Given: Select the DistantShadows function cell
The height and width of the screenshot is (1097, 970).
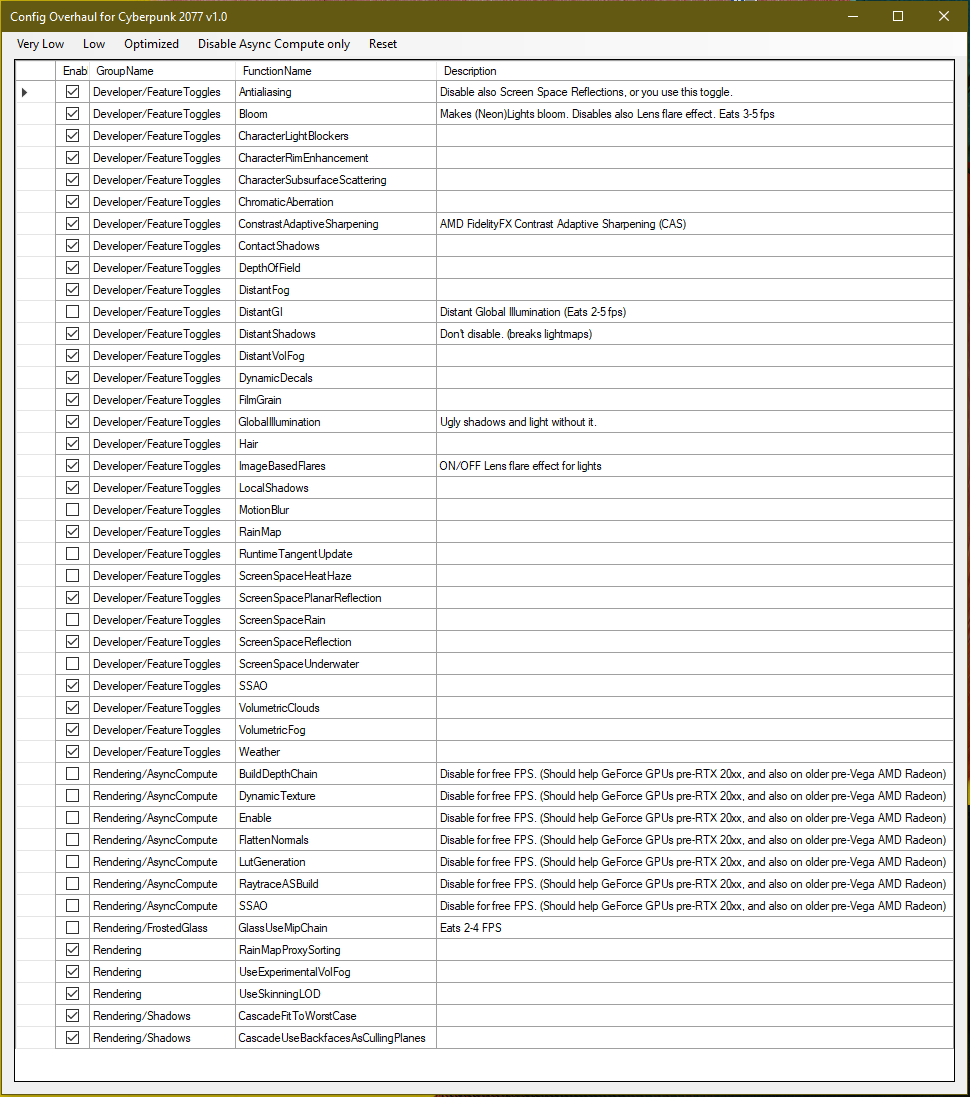Looking at the screenshot, I should point(336,334).
